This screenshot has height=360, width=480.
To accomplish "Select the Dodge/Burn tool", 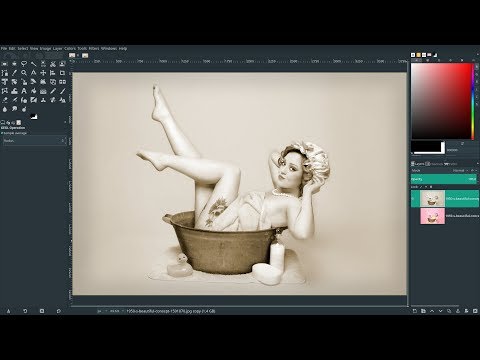I will pyautogui.click(x=24, y=109).
